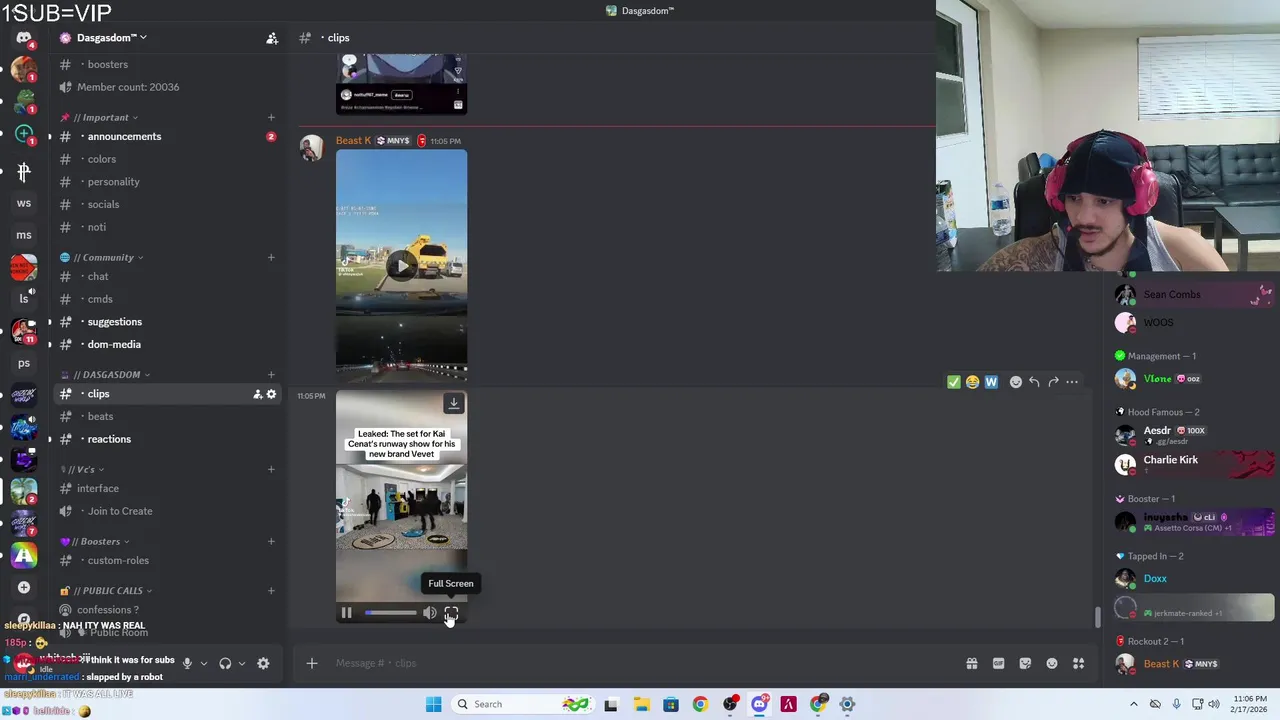Image resolution: width=1280 pixels, height=720 pixels.
Task: Add the W emoji reaction
Action: 991,382
